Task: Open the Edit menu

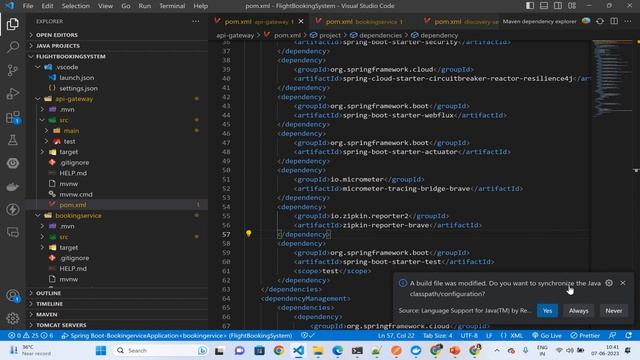Action: [x=47, y=6]
